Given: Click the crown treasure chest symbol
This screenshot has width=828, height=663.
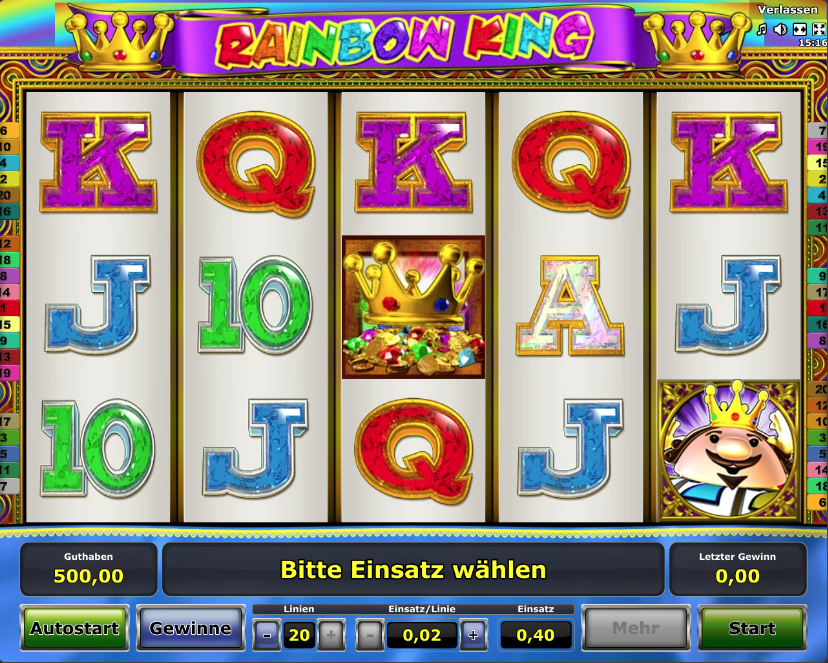Looking at the screenshot, I should coord(413,307).
